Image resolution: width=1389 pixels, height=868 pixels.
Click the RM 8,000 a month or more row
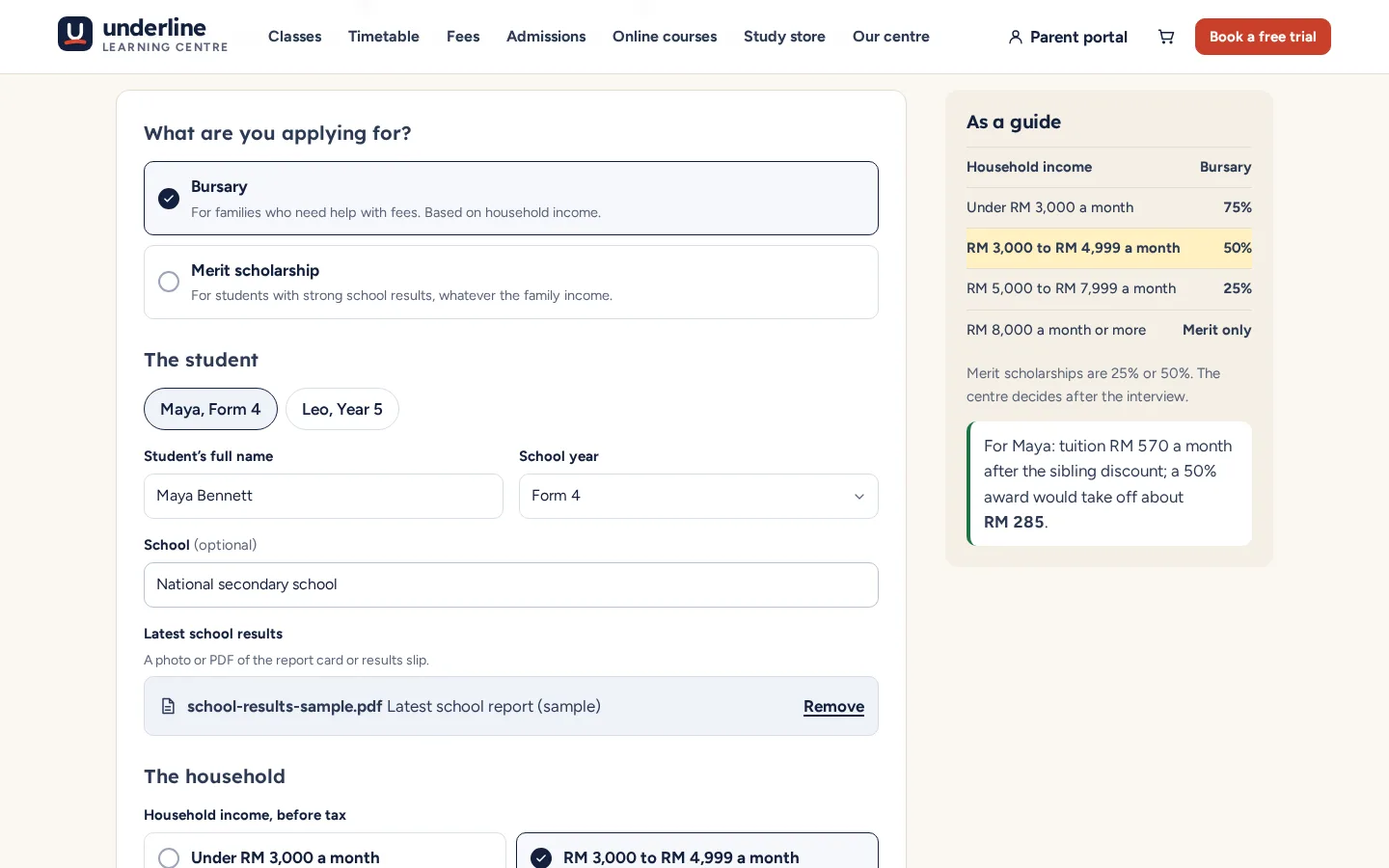pos(1109,330)
